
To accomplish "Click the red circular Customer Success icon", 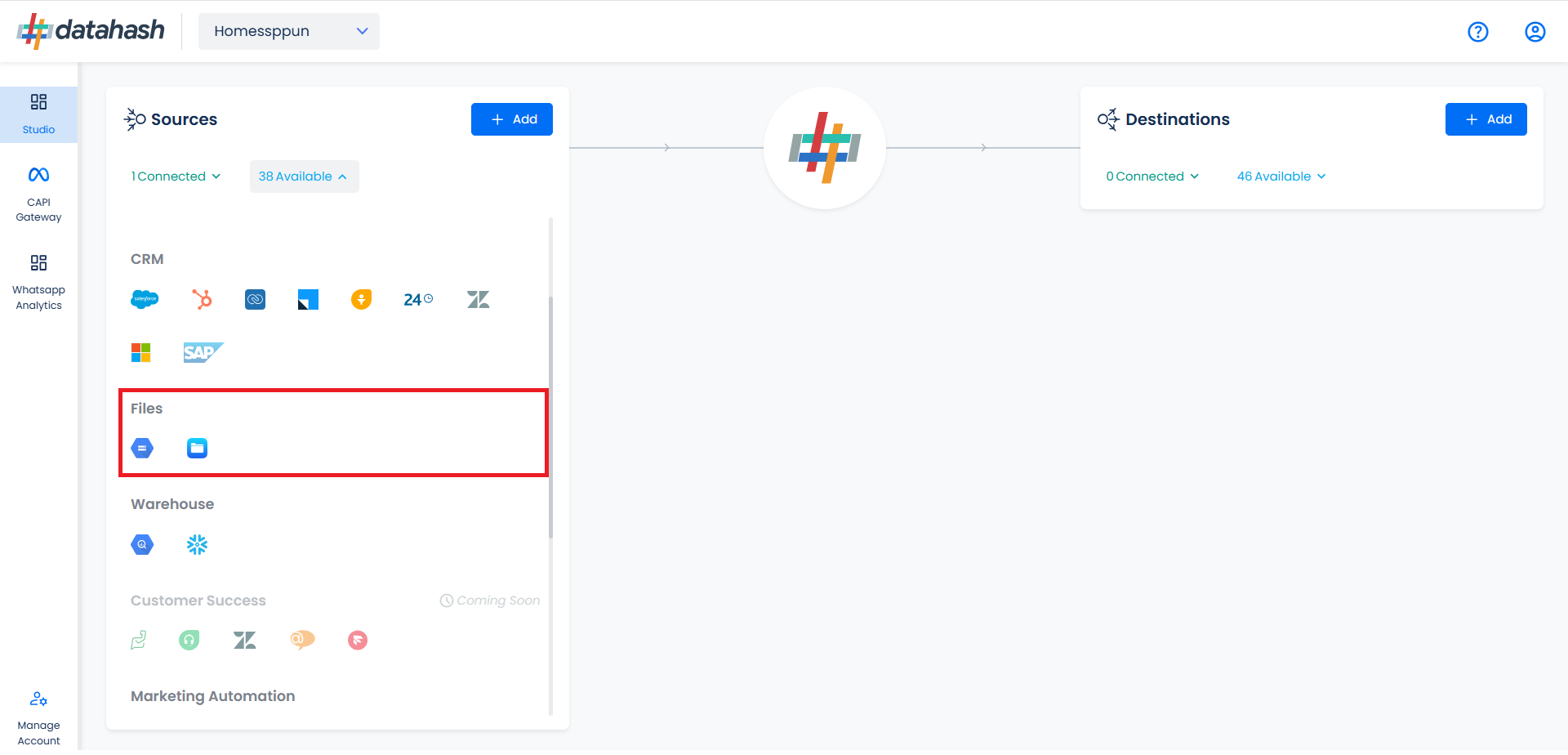I will (x=358, y=640).
